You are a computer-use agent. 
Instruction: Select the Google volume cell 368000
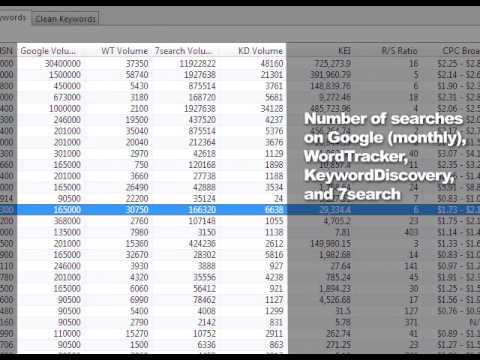67,221
